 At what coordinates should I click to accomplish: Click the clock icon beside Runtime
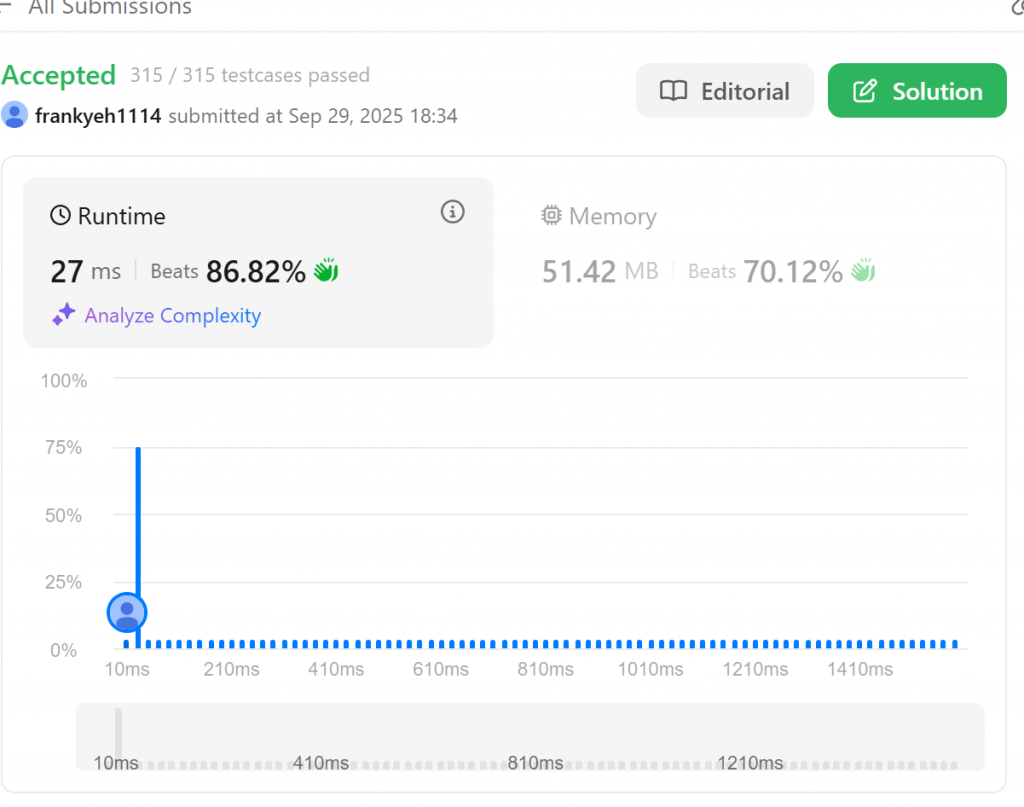point(60,215)
